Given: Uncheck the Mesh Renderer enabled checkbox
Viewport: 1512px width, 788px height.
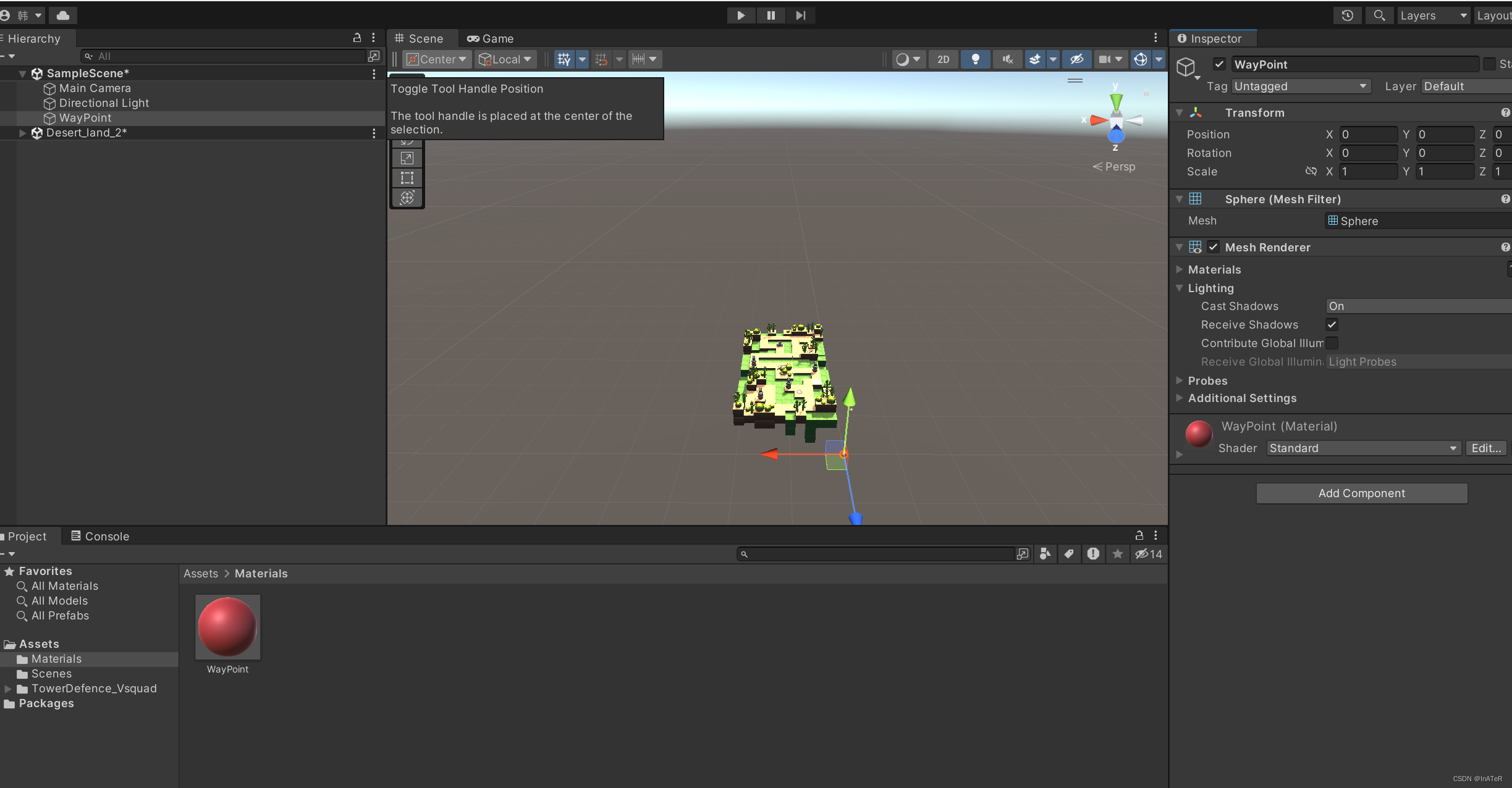Looking at the screenshot, I should click(1213, 247).
